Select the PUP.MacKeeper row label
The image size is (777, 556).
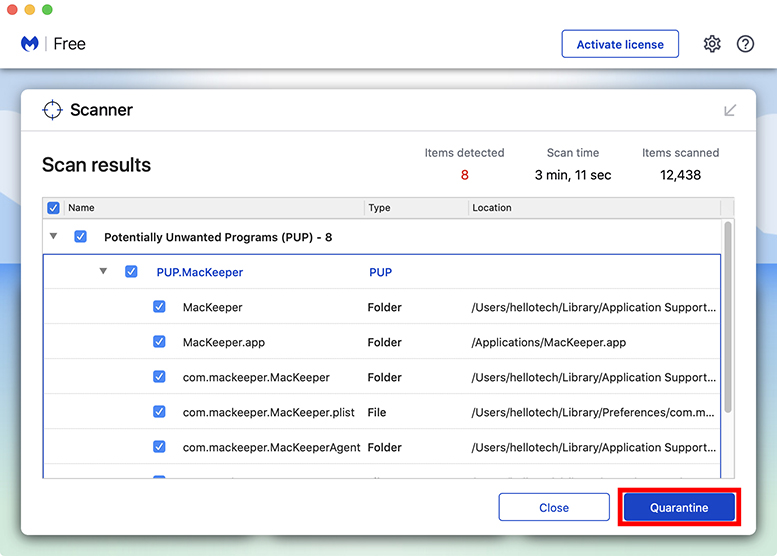click(x=200, y=272)
